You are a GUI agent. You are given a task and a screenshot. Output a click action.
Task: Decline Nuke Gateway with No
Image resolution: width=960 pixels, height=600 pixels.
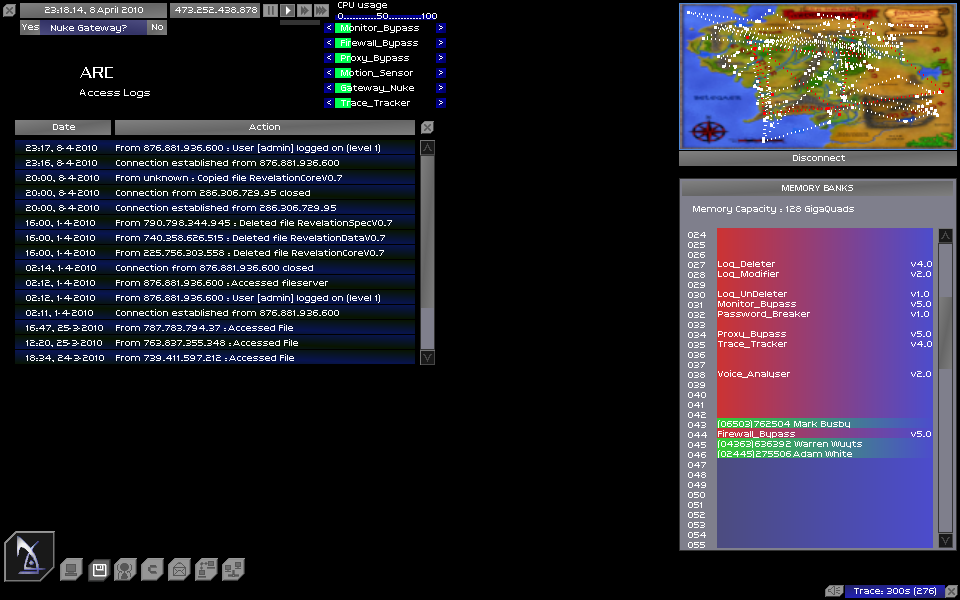click(x=157, y=28)
